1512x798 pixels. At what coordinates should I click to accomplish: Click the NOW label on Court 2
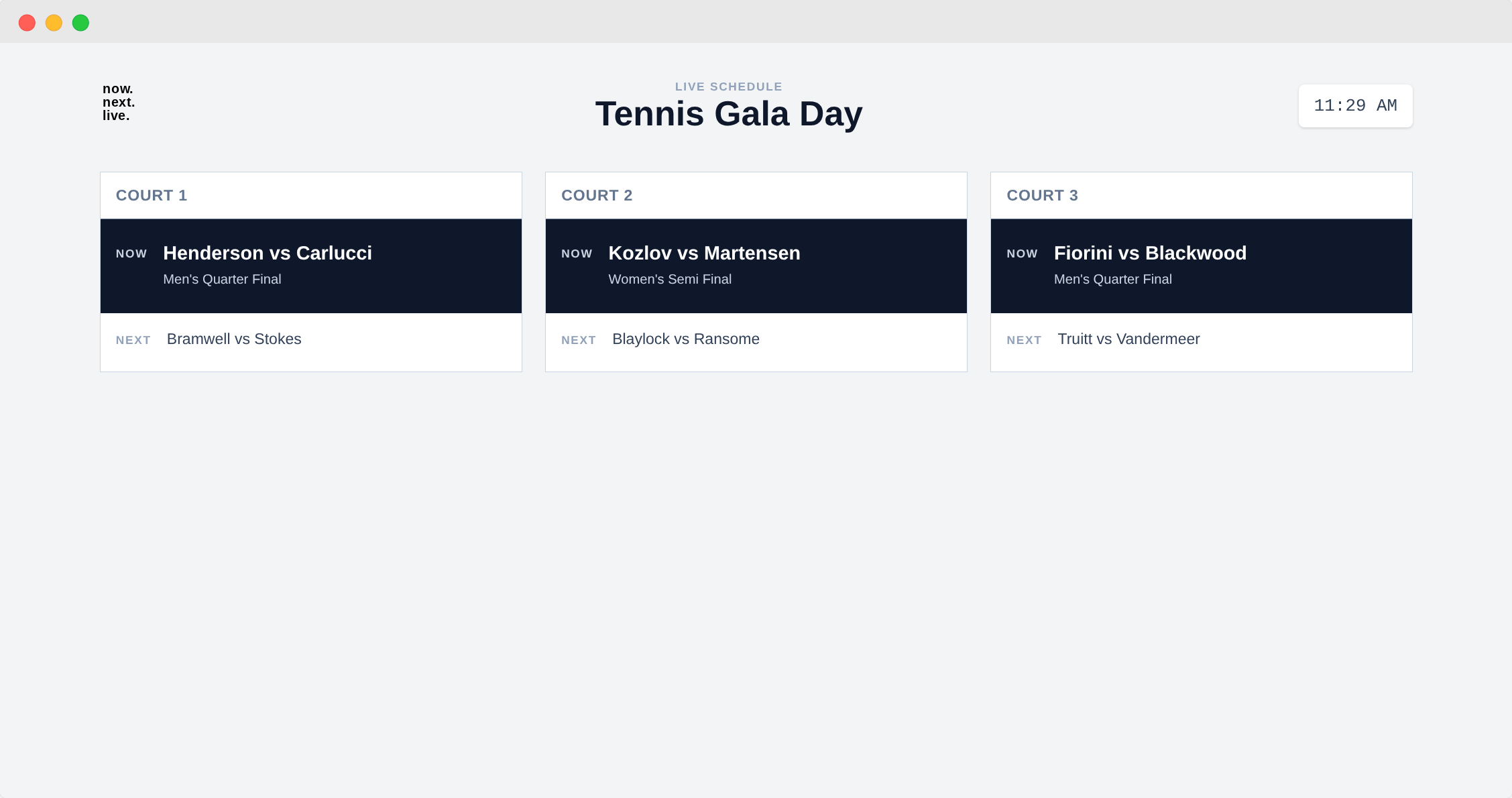click(577, 254)
